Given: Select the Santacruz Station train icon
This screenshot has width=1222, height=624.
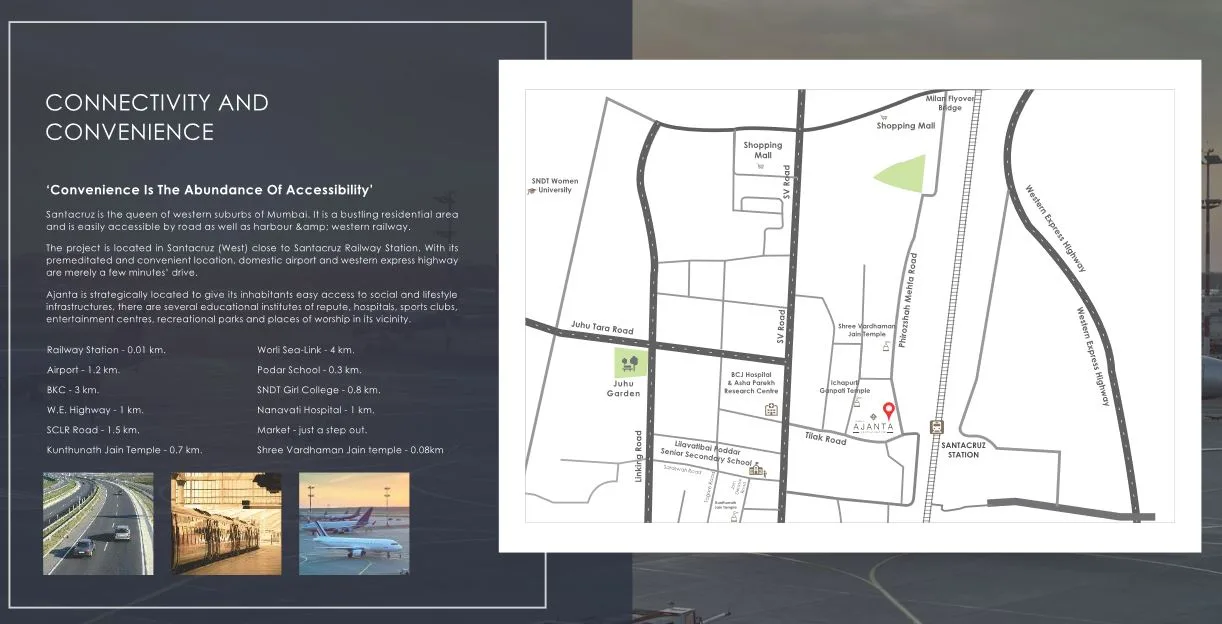Looking at the screenshot, I should 935,427.
